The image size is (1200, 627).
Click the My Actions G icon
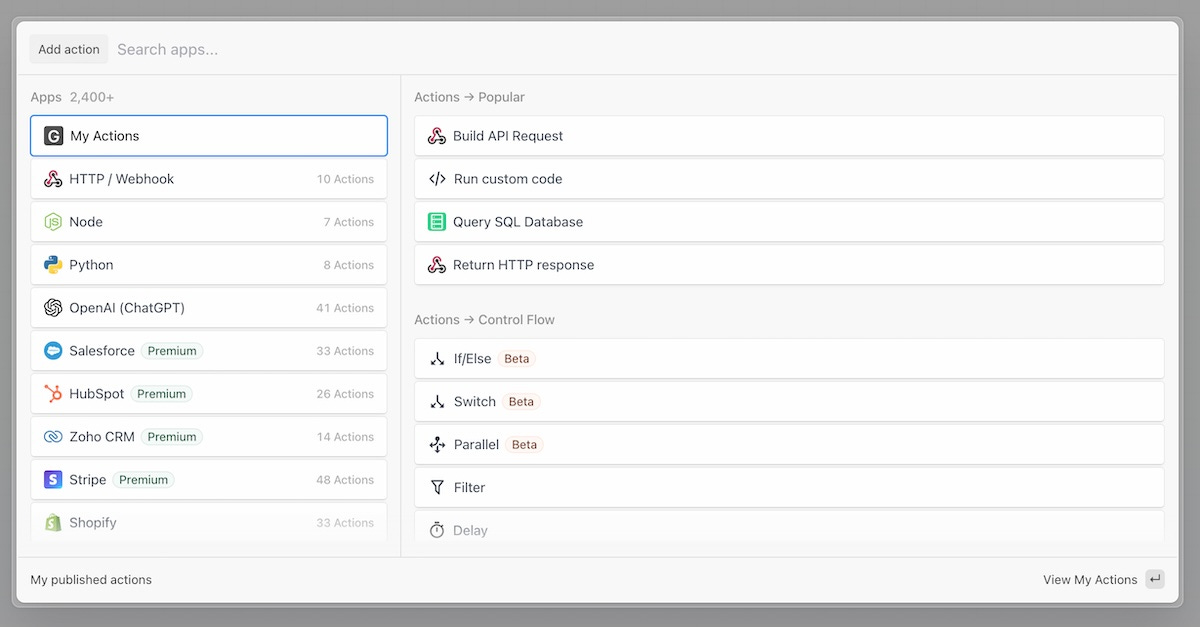click(53, 136)
